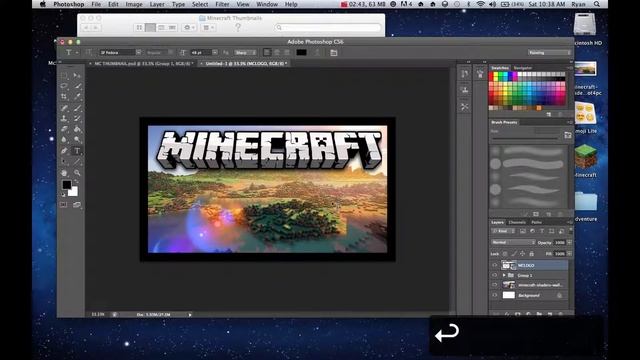Open the Image menu
The height and width of the screenshot is (360, 640).
click(x=134, y=4)
